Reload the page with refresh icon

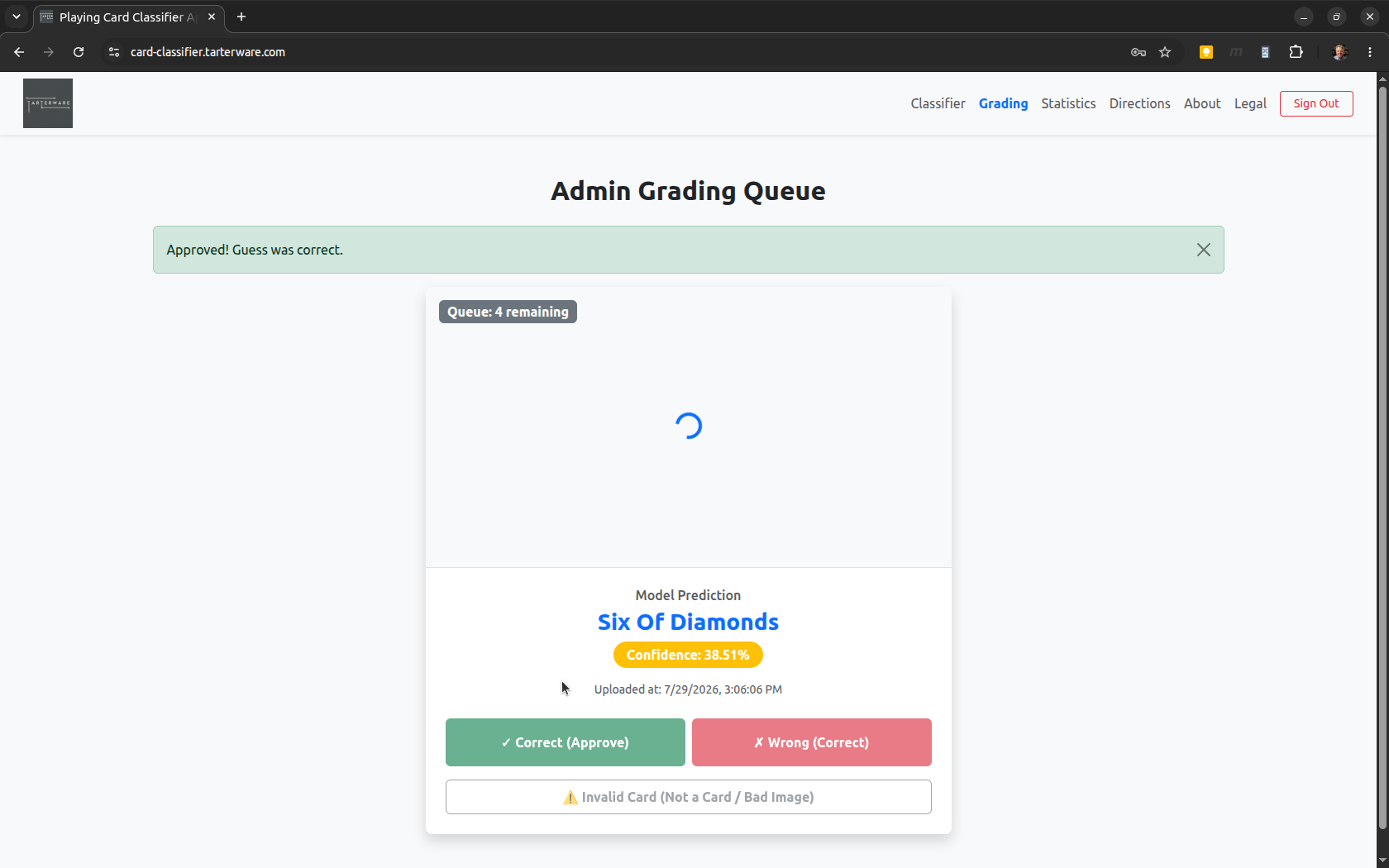point(79,52)
